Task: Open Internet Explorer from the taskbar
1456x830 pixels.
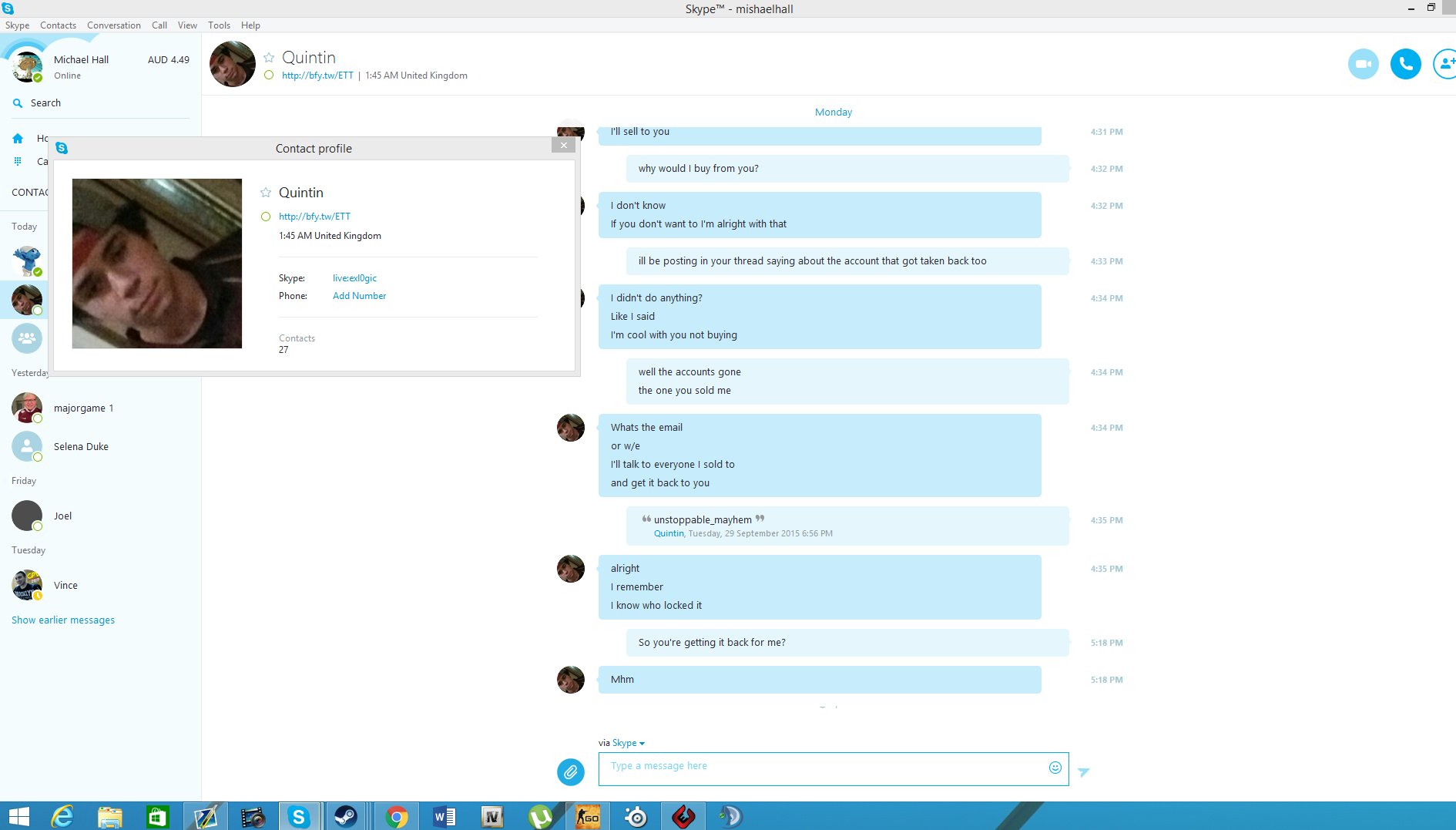Action: (x=62, y=816)
